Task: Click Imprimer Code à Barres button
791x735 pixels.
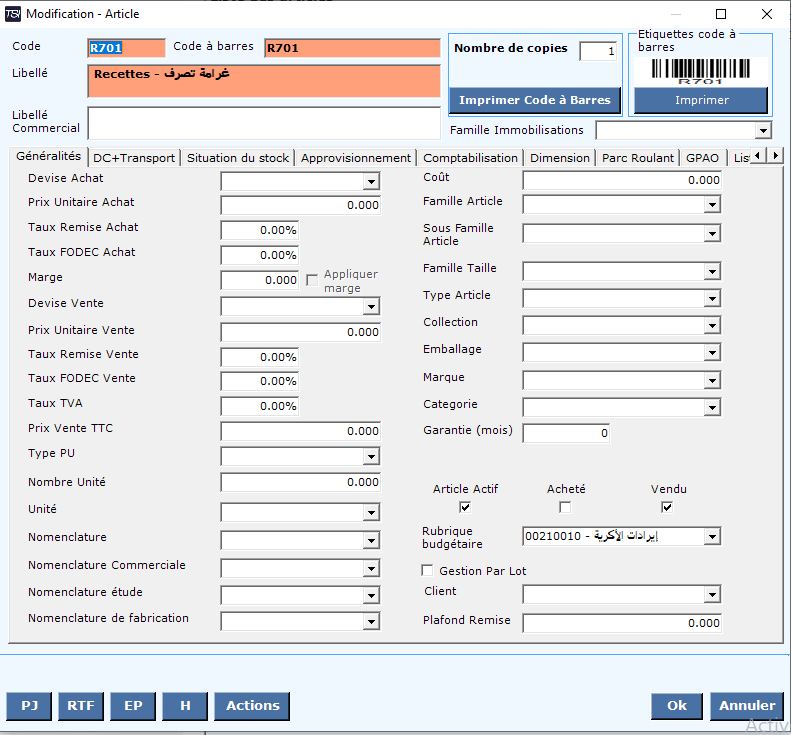Action: point(535,100)
